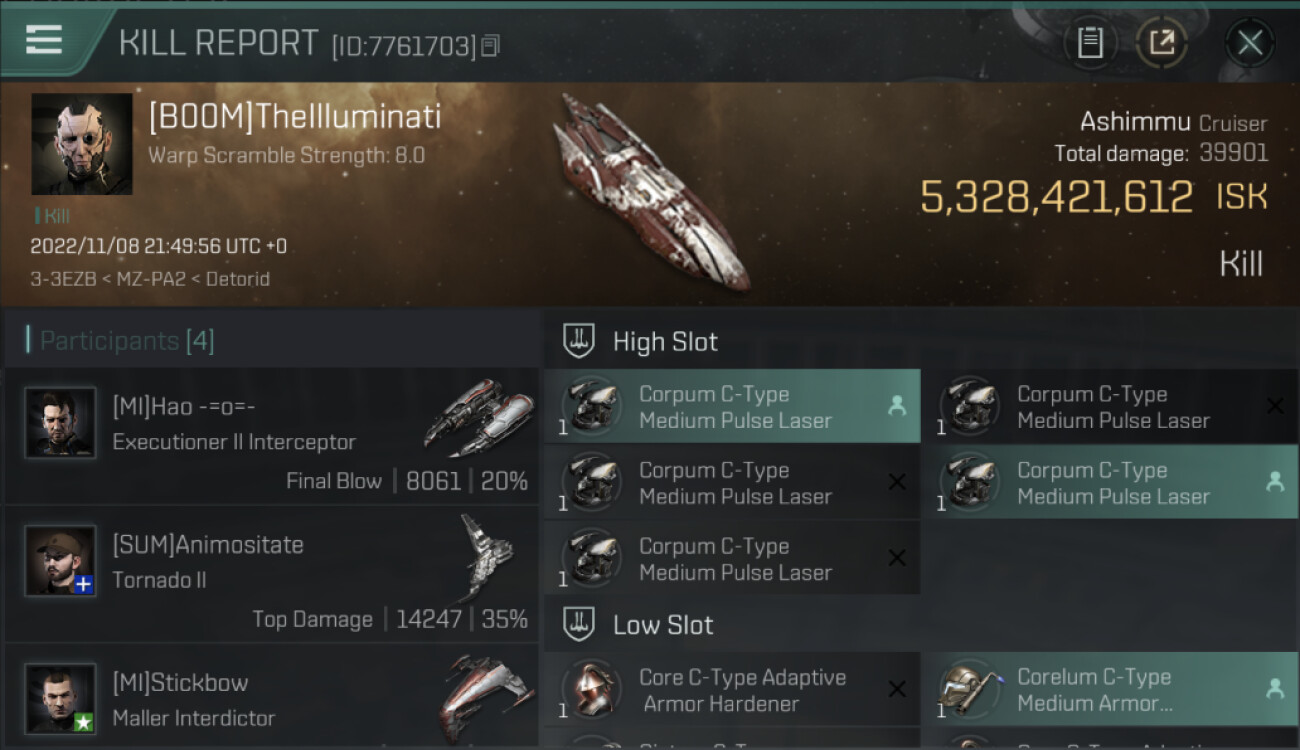
Task: Select the first Corpum C-Type Medium Pulse Laser
Action: [732, 407]
